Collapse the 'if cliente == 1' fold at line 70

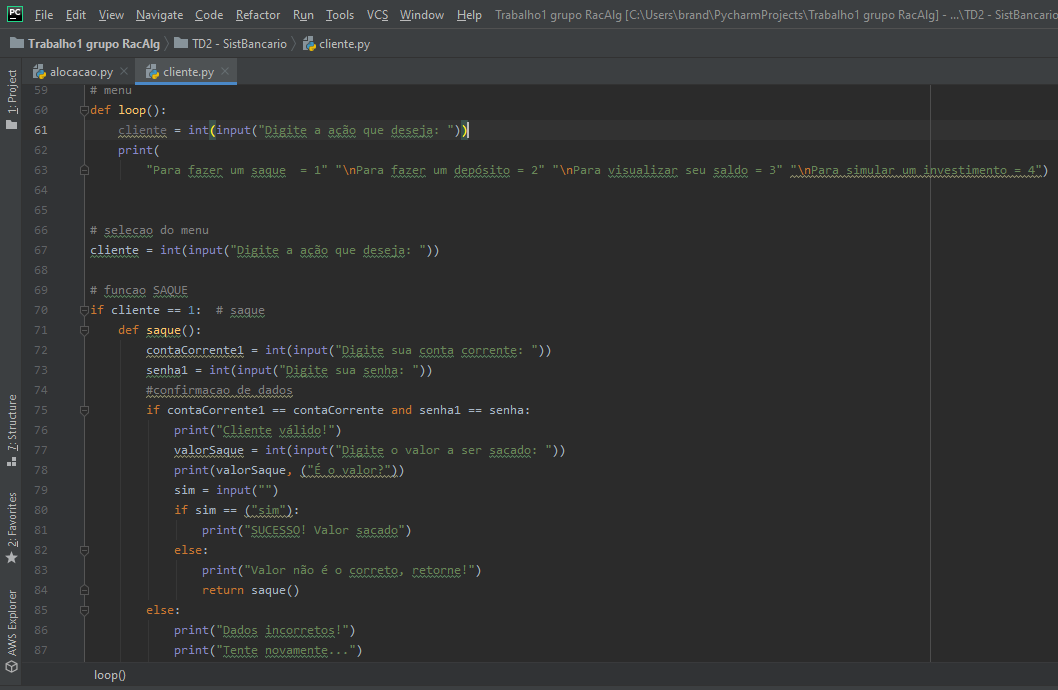click(x=84, y=310)
